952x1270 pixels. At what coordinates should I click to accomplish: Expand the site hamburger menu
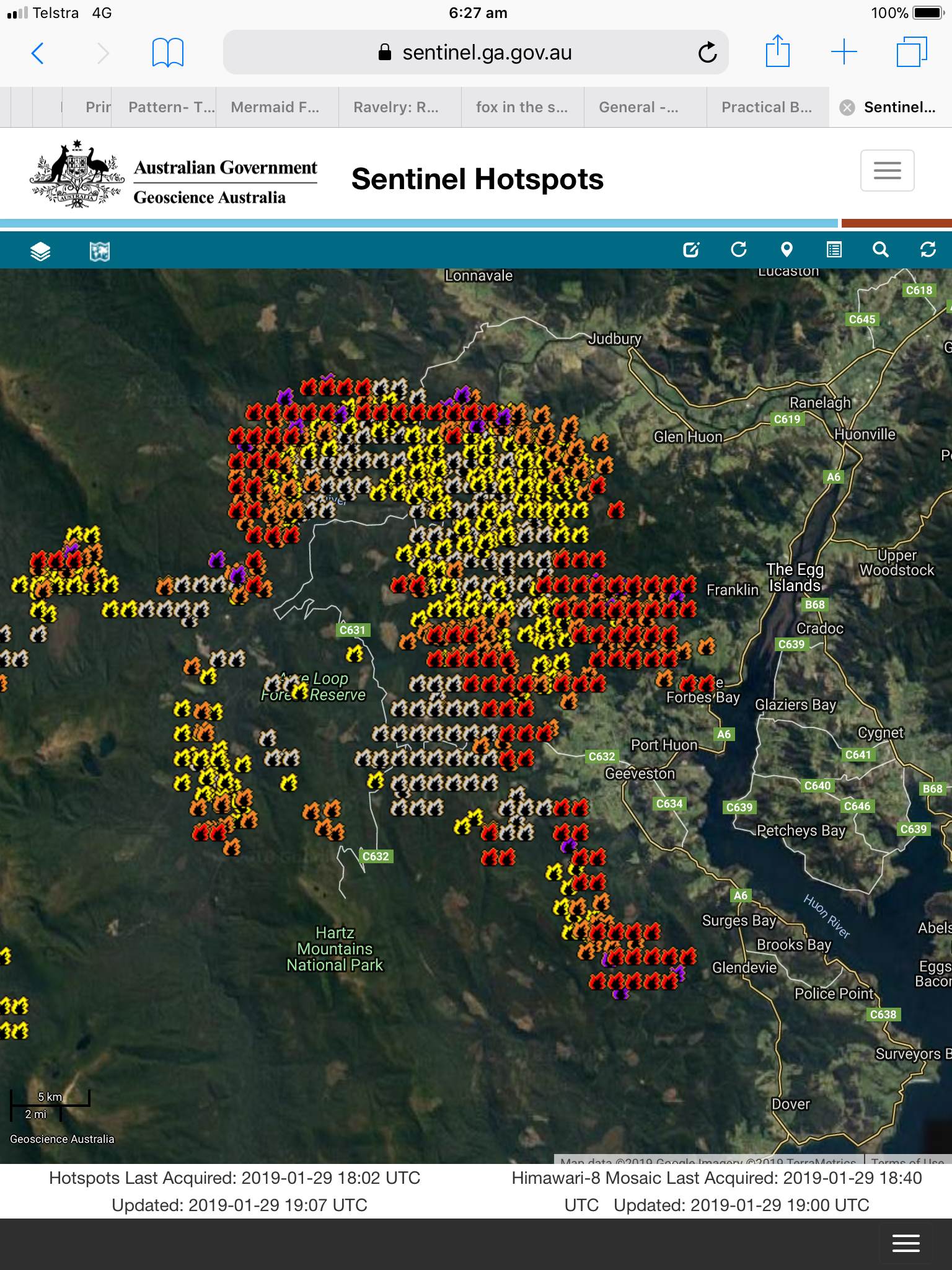[887, 171]
